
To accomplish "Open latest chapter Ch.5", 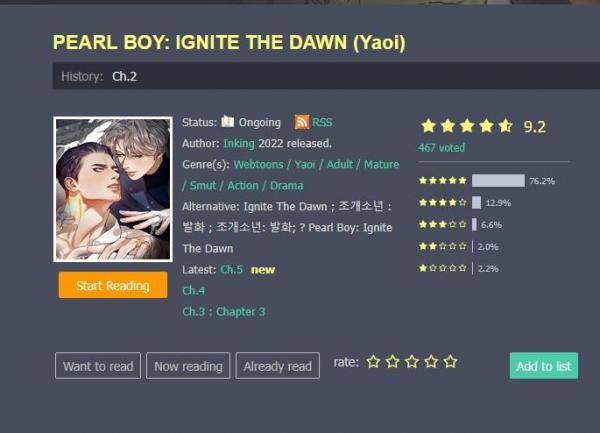I will (x=232, y=270).
